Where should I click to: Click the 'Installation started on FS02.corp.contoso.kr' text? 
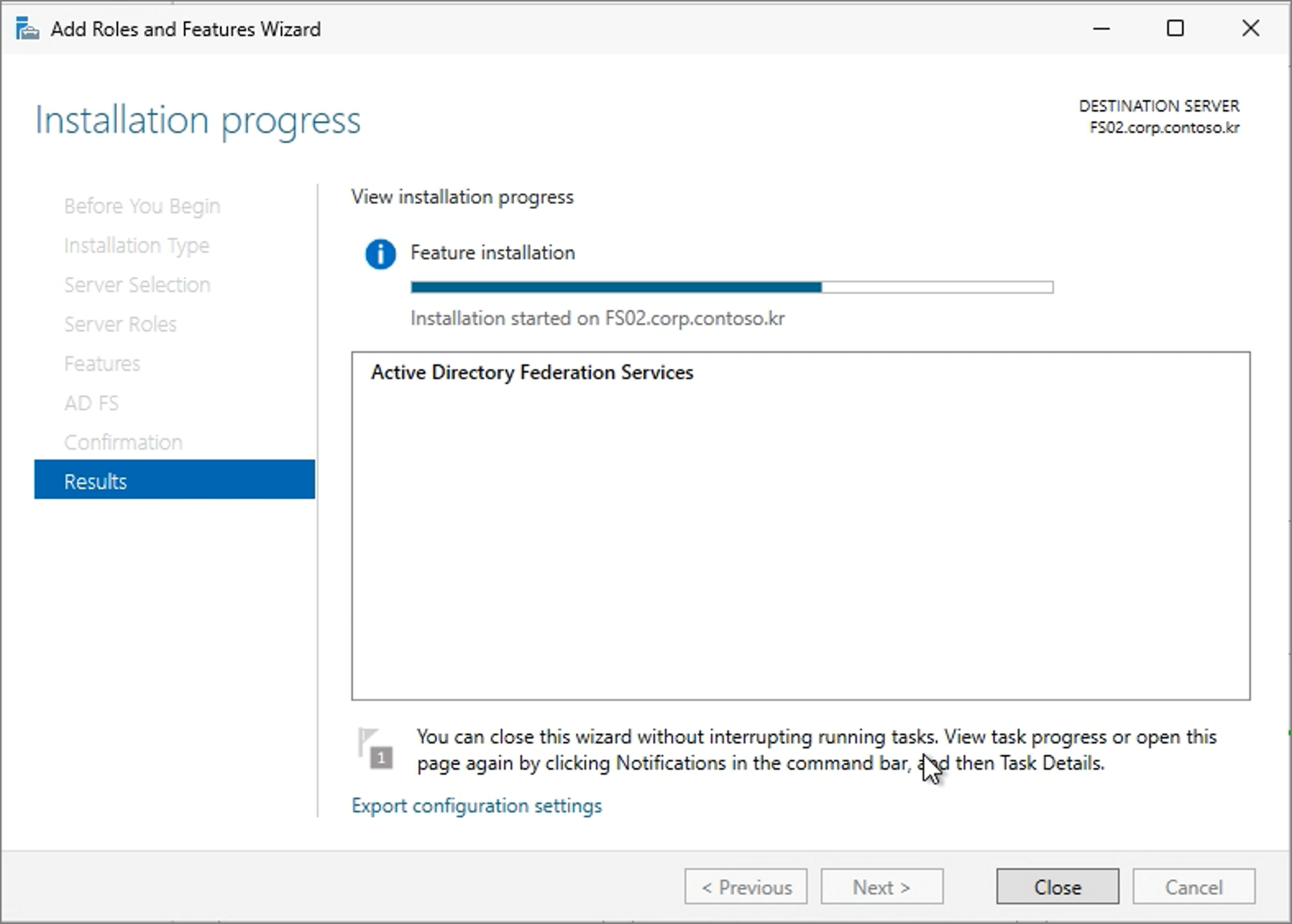point(598,318)
